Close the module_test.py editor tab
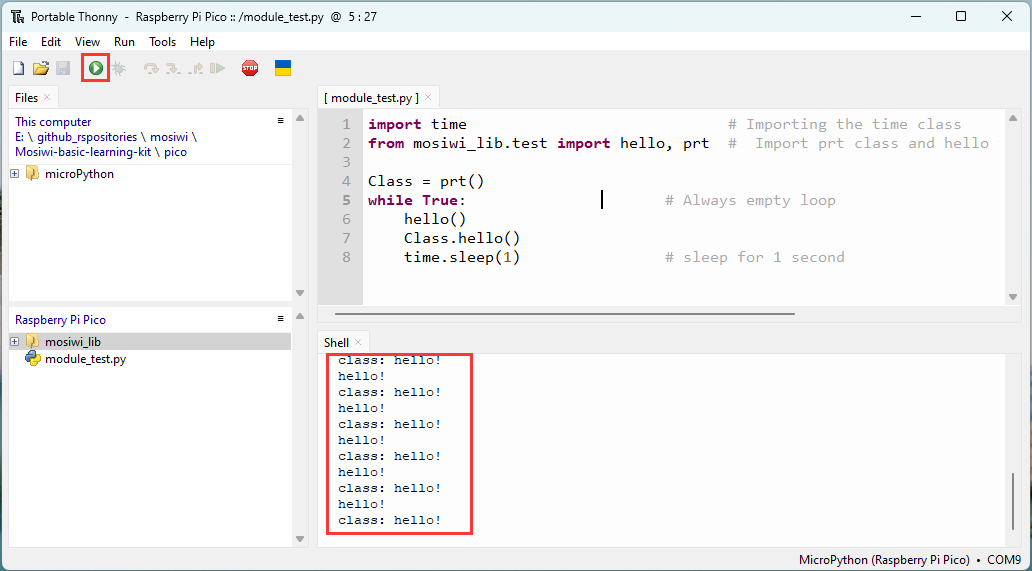The image size is (1032, 571). pyautogui.click(x=428, y=97)
